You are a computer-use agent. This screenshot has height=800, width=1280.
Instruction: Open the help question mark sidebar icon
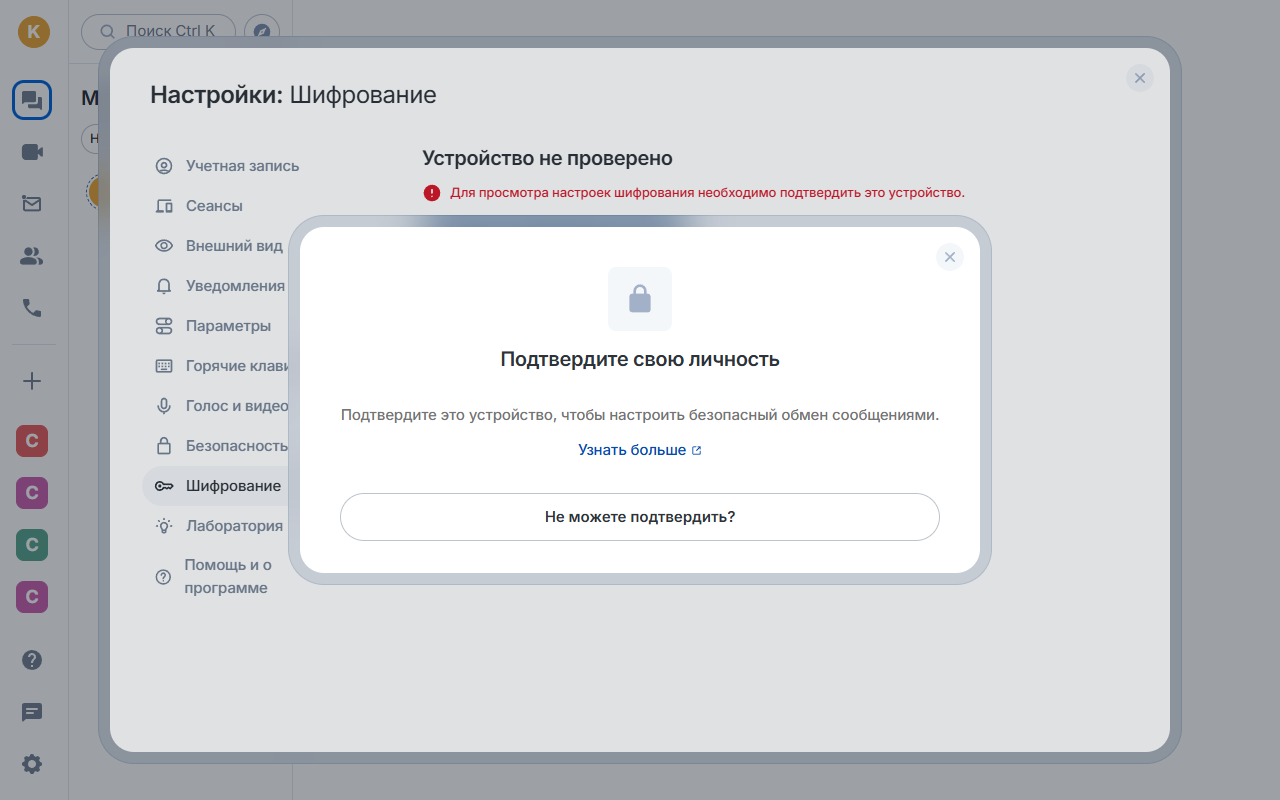32,660
